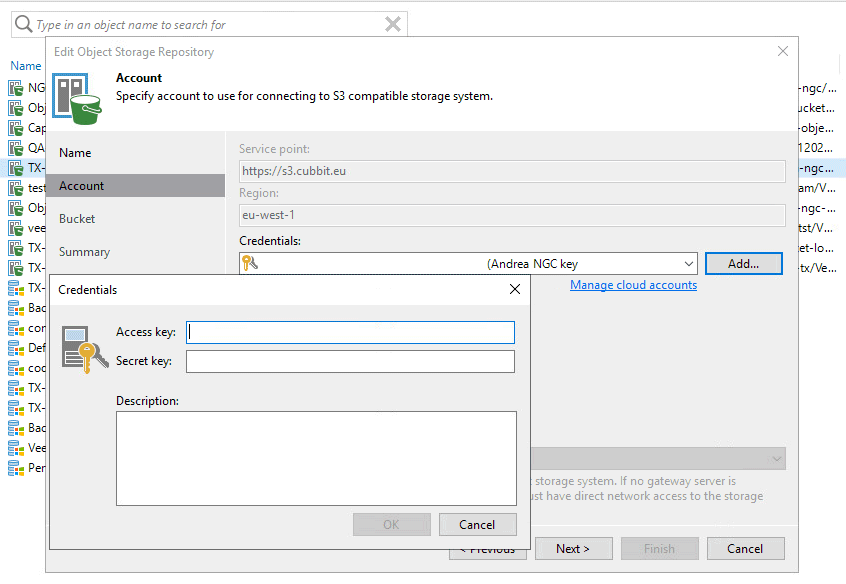This screenshot has width=846, height=584.
Task: Select the repository icon beside the QA entry
Action: pyautogui.click(x=16, y=148)
